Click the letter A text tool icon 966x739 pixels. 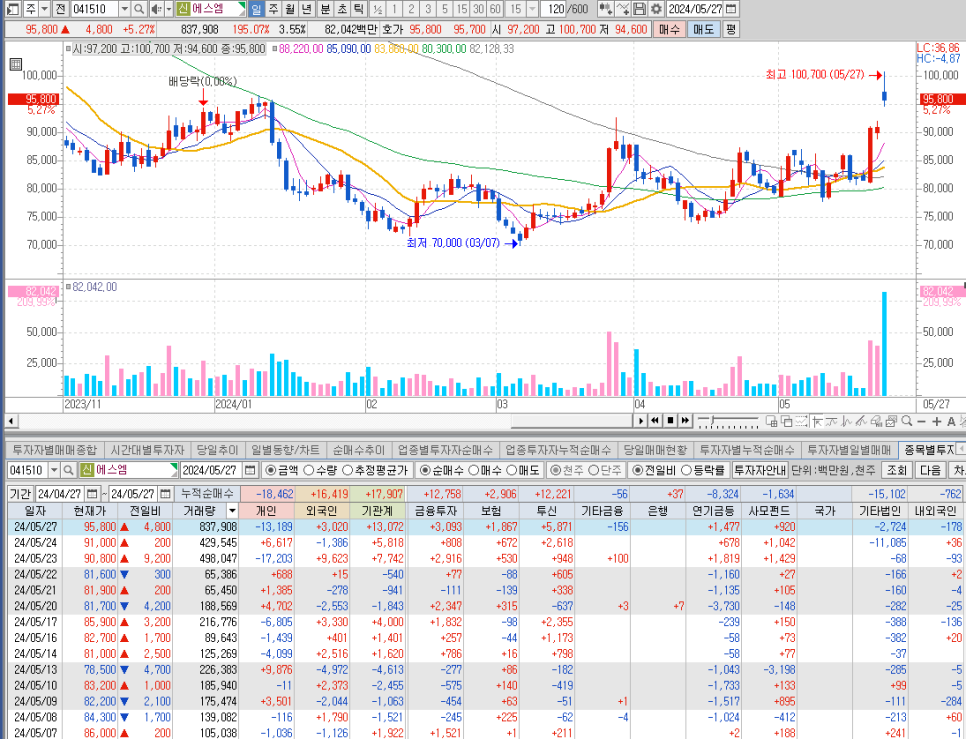[x=951, y=421]
